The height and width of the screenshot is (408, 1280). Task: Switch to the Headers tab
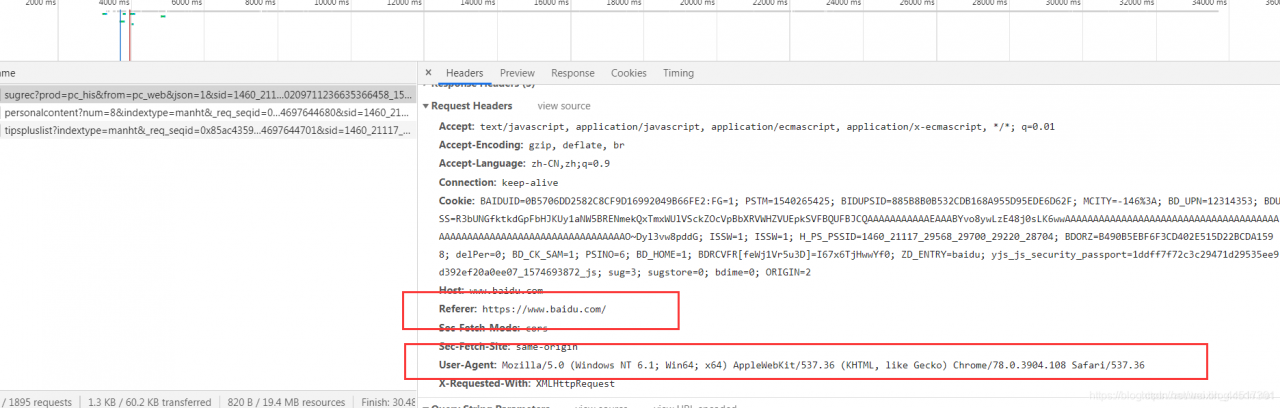464,73
